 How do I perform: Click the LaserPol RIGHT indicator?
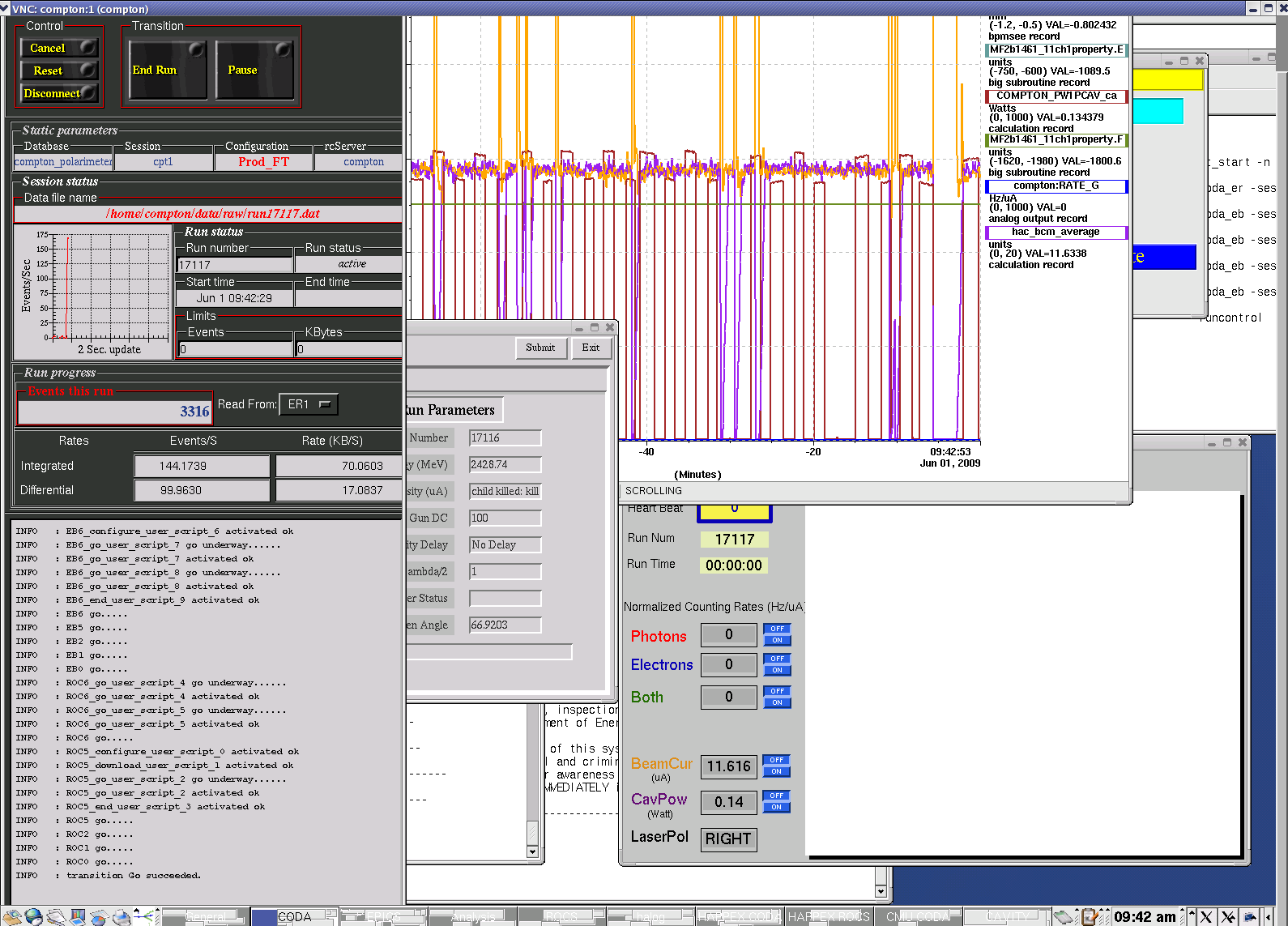pos(728,839)
